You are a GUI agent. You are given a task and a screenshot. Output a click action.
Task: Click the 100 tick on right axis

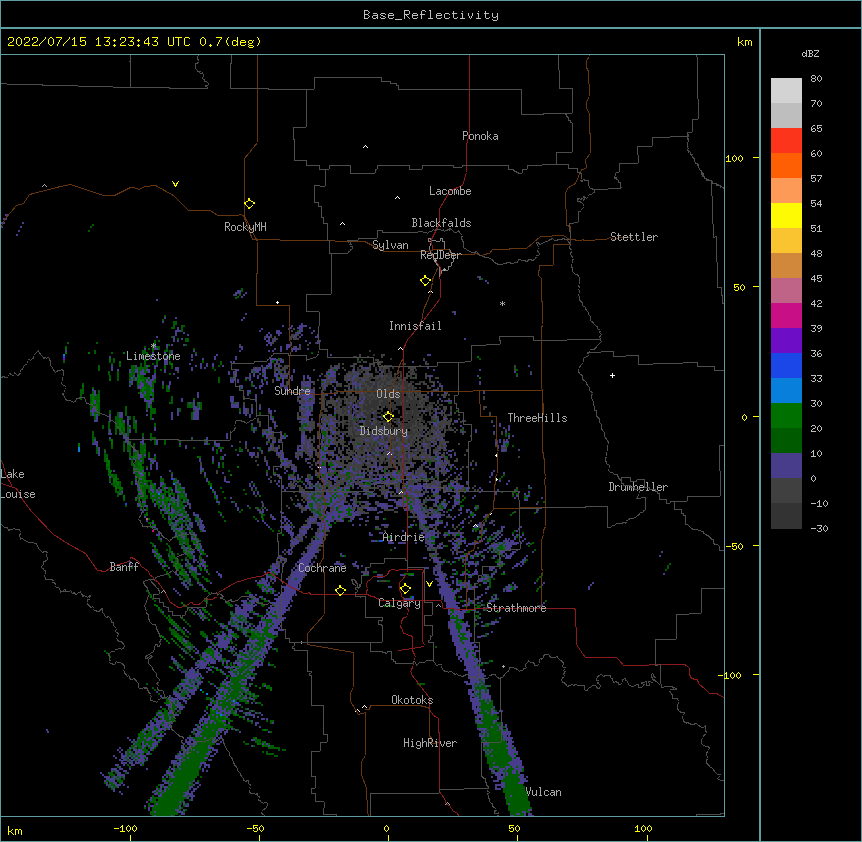coord(734,158)
